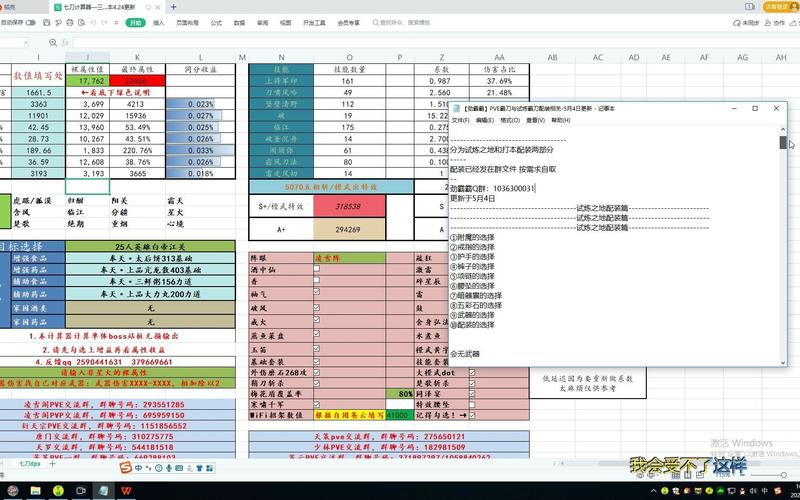
Task: Toggle the 袖气 checkbox
Action: coord(316,292)
